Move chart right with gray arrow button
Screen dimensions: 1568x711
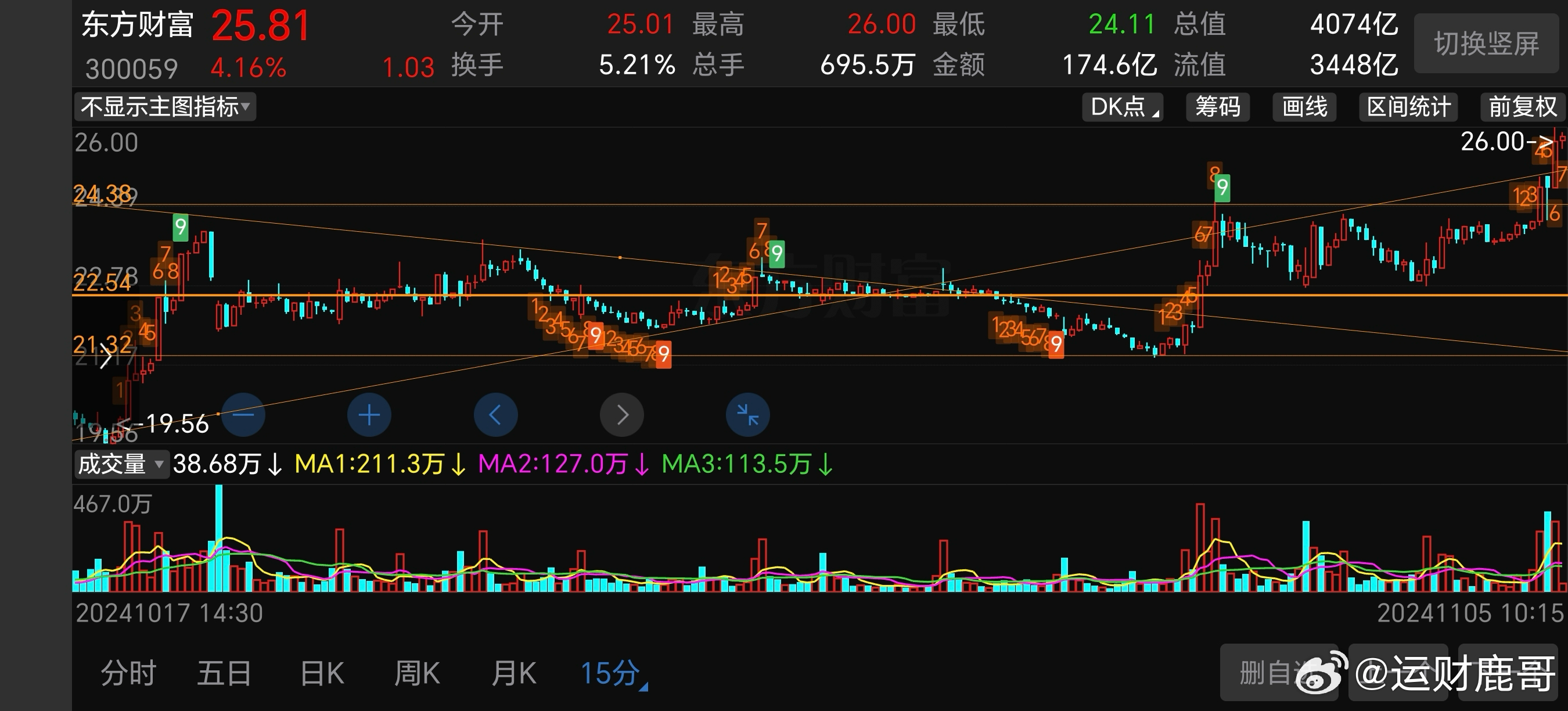pyautogui.click(x=621, y=415)
